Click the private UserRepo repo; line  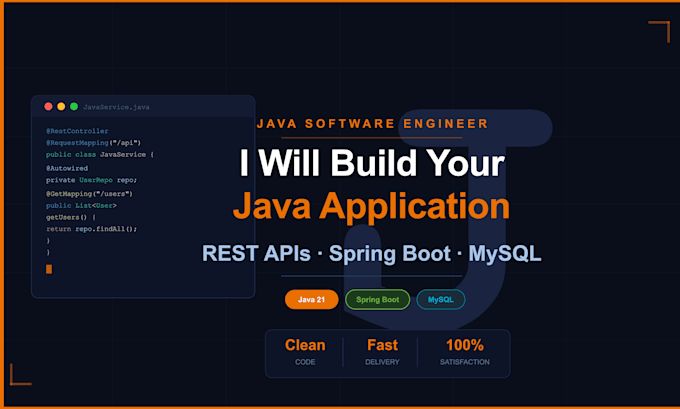92,180
